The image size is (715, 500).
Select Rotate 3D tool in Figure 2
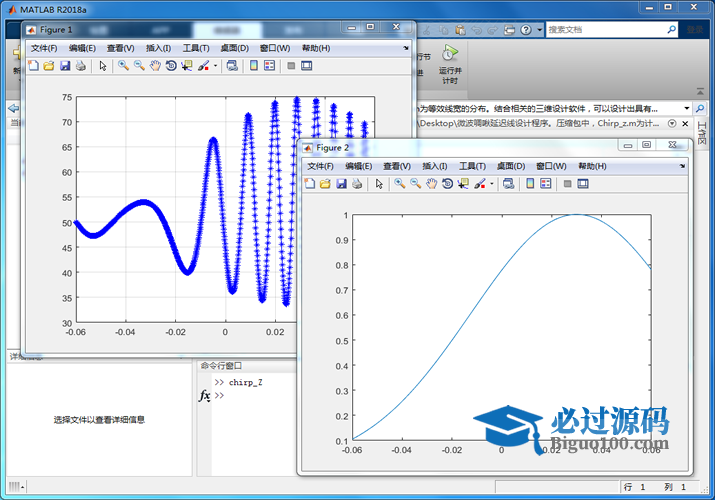tap(447, 184)
